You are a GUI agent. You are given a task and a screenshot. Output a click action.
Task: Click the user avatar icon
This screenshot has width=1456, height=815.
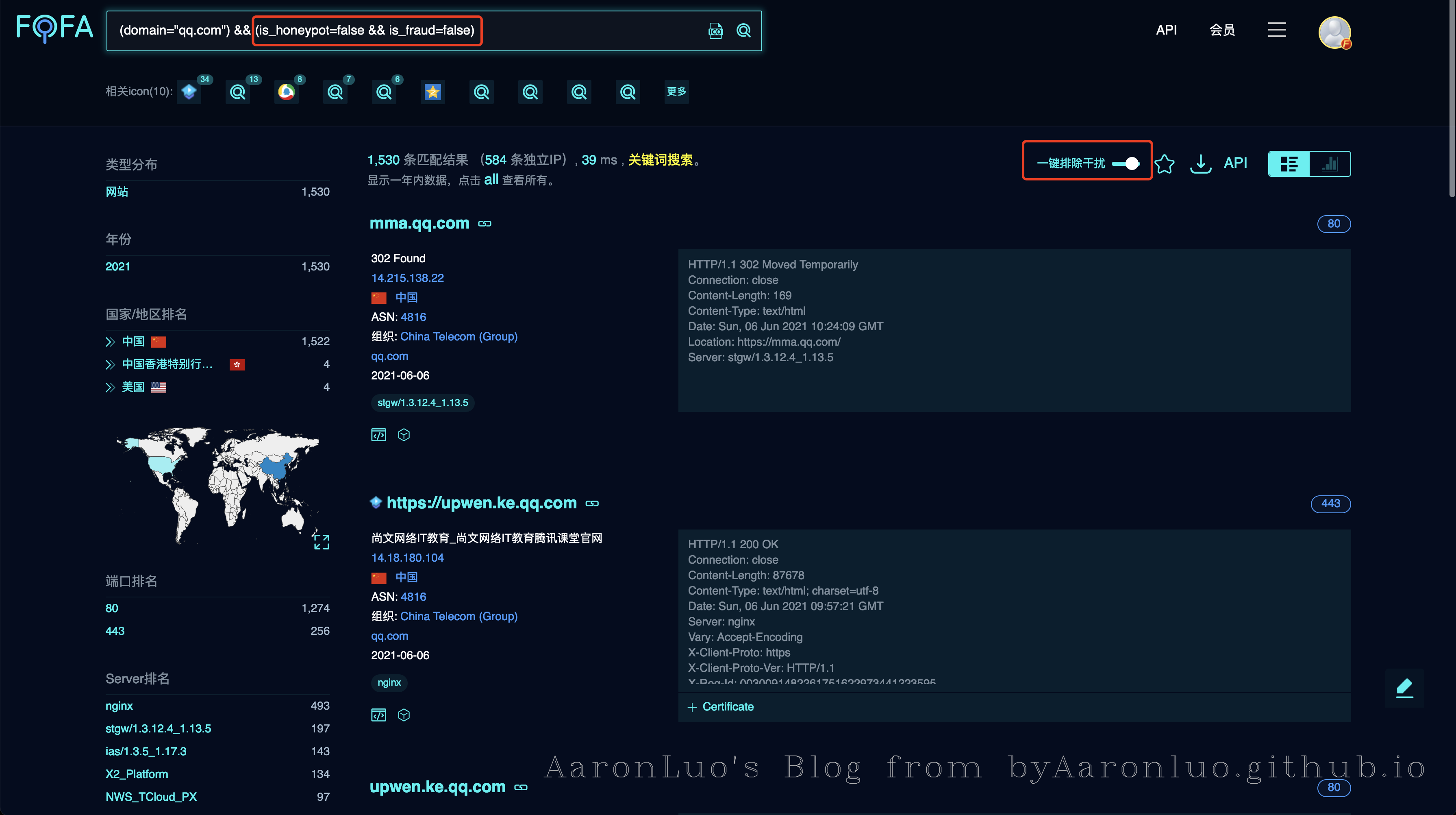(x=1334, y=32)
